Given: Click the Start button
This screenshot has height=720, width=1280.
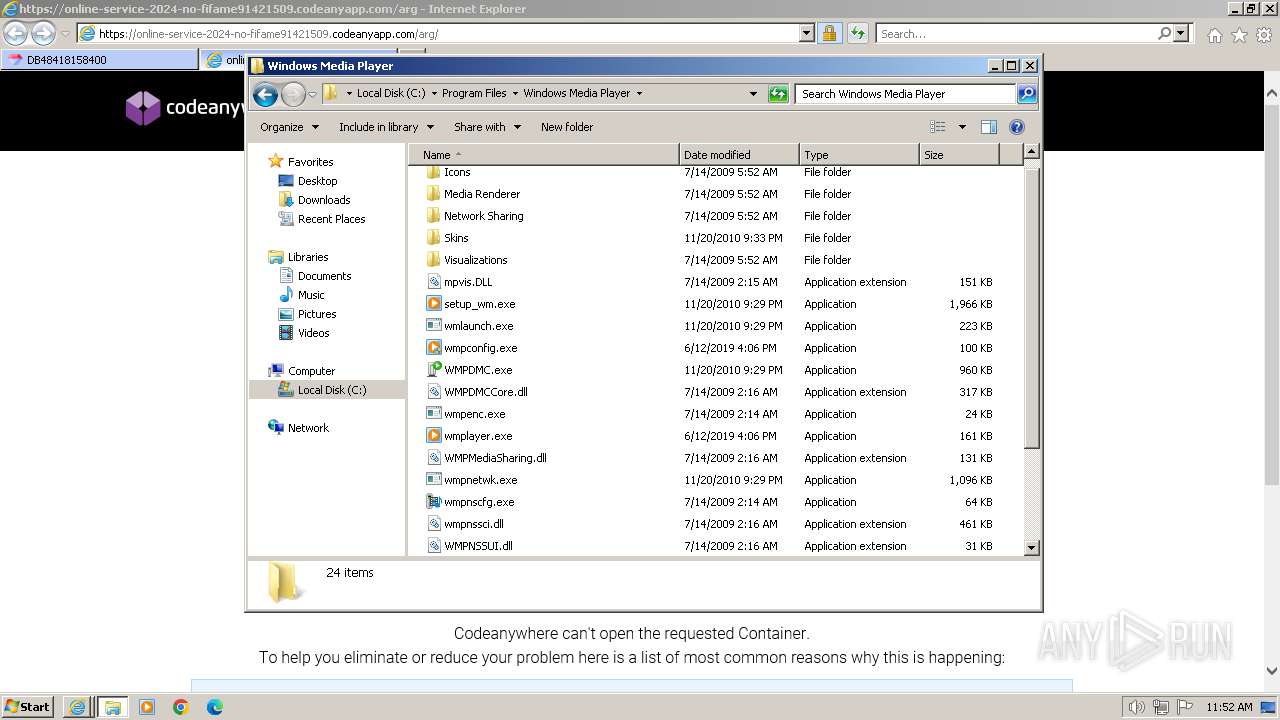Looking at the screenshot, I should pos(28,707).
